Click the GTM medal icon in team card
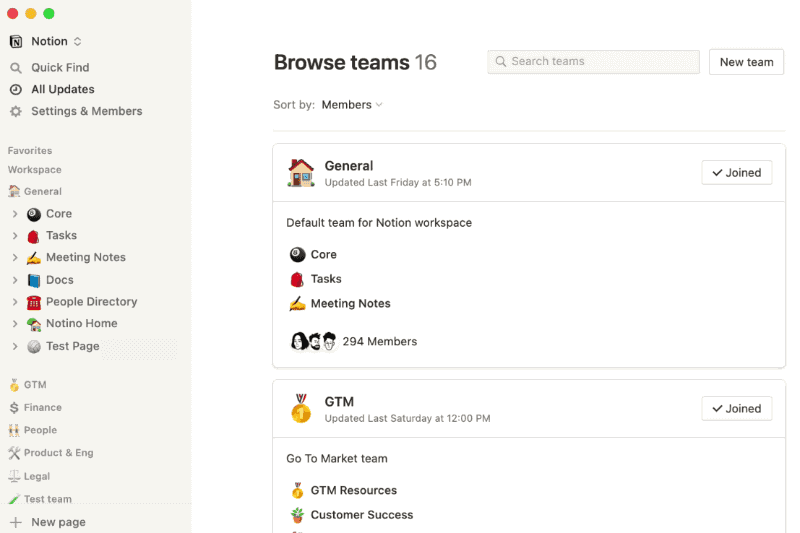The width and height of the screenshot is (800, 533). [x=301, y=409]
